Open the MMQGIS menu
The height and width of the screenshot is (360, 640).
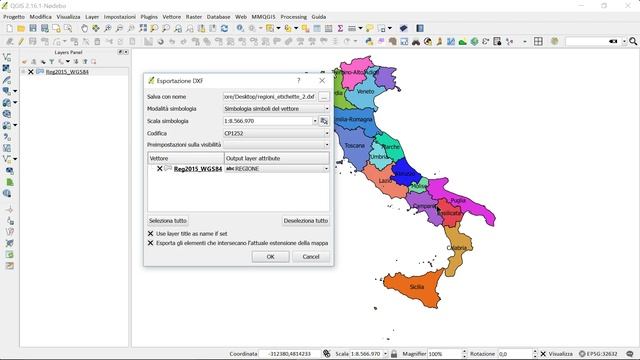pos(263,17)
